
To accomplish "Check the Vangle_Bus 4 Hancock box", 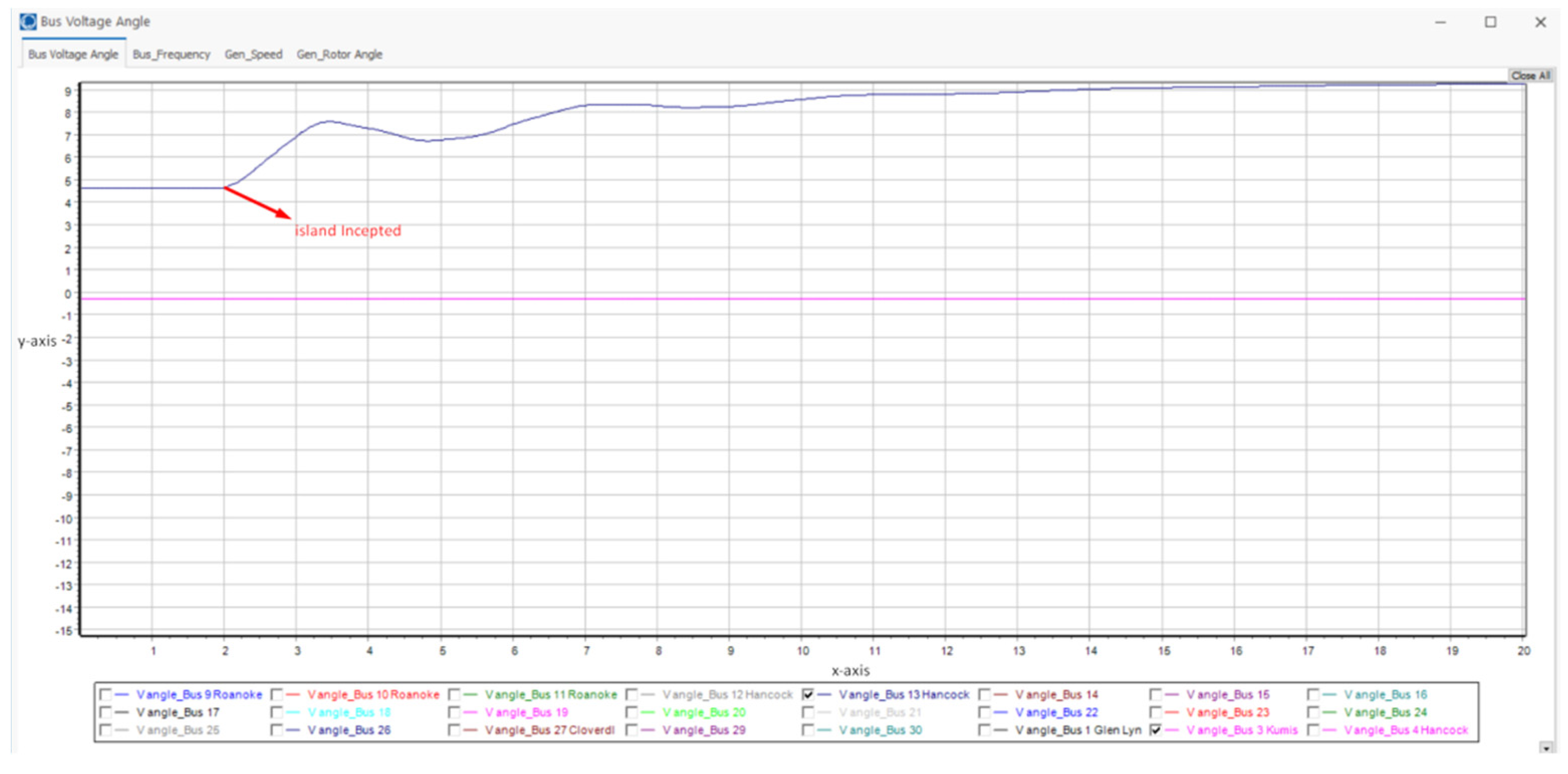I will (1313, 730).
